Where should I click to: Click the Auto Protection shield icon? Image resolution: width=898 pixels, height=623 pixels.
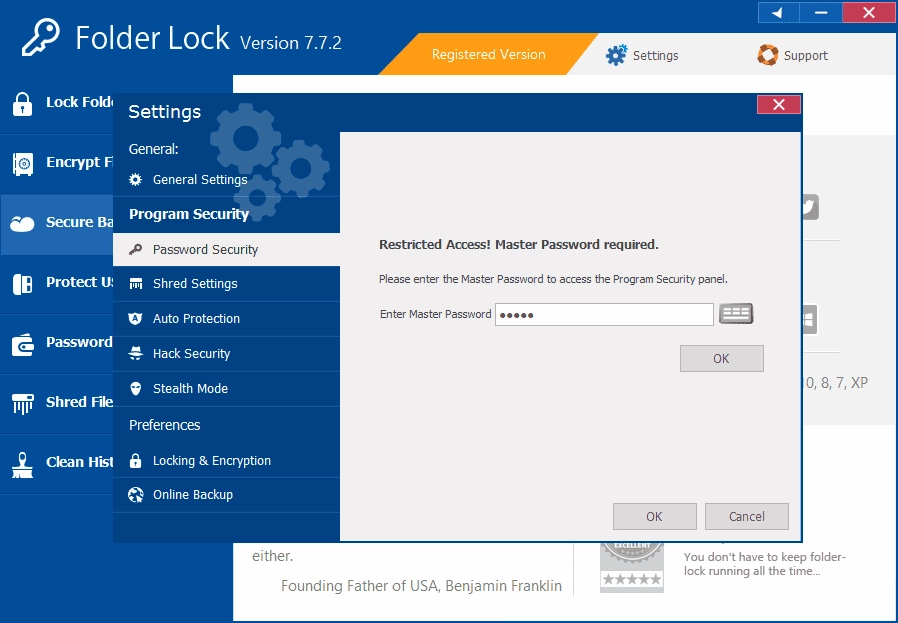[135, 318]
